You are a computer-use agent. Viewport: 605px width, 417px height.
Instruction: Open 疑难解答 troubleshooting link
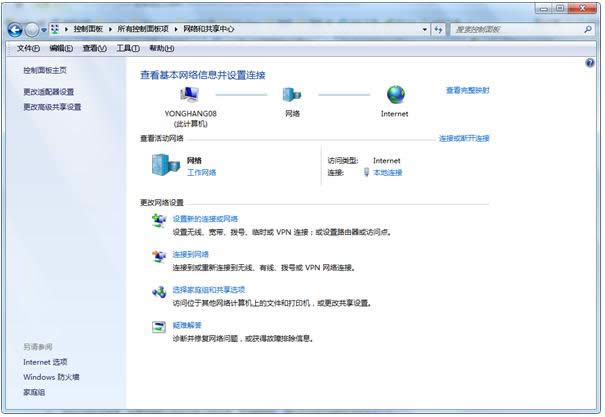click(x=187, y=325)
